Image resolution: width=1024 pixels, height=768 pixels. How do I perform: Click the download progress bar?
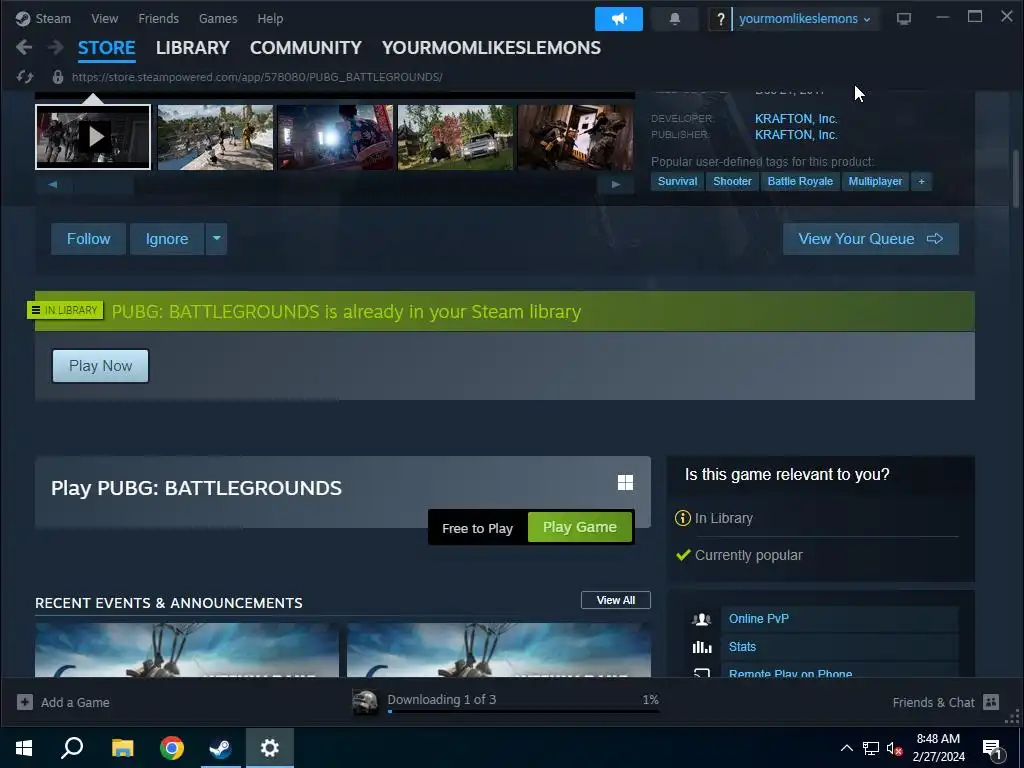coord(523,711)
